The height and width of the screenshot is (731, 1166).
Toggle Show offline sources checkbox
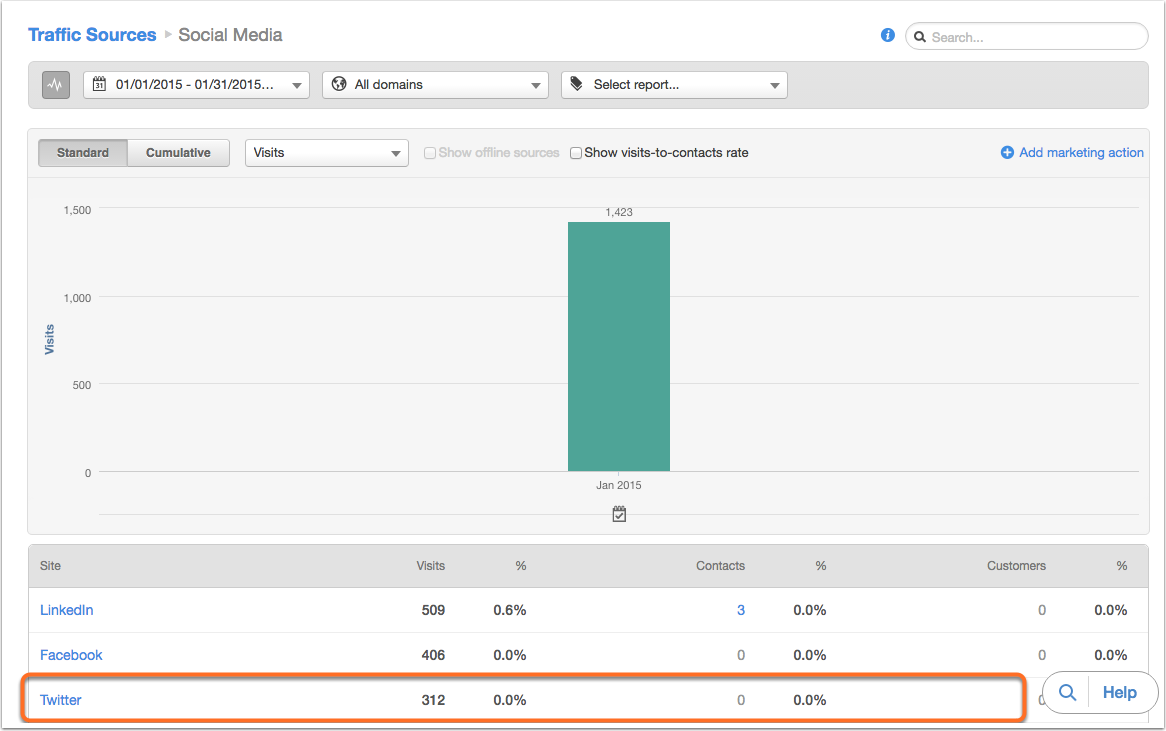430,153
